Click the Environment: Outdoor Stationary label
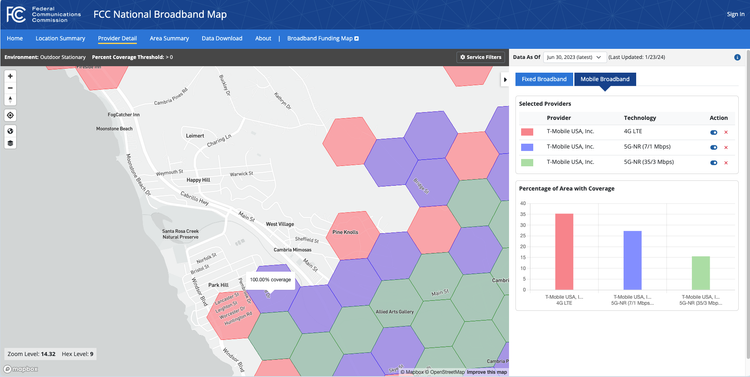This screenshot has height=377, width=750. 45,57
